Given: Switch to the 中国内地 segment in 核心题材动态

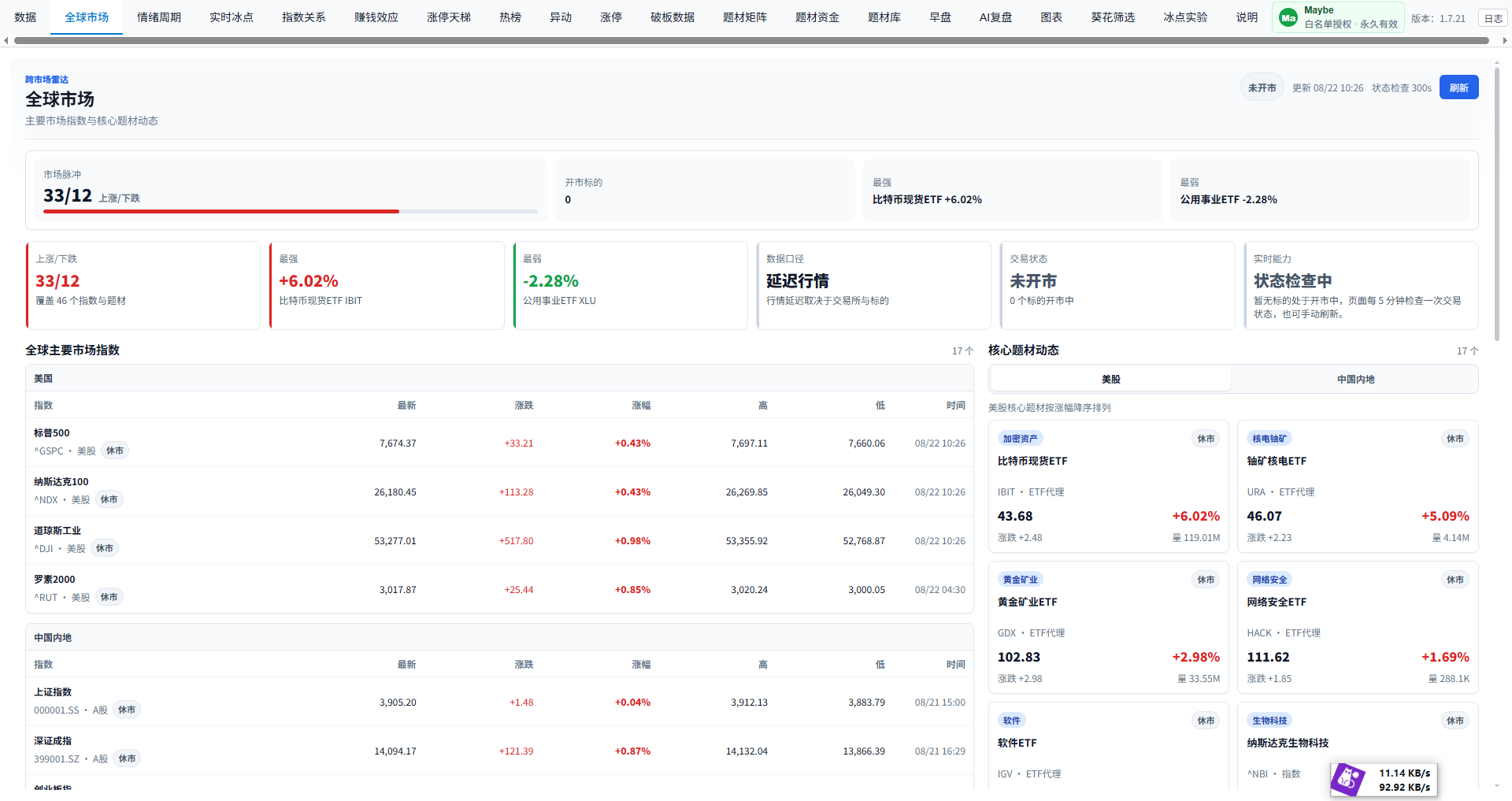Looking at the screenshot, I should point(1355,379).
